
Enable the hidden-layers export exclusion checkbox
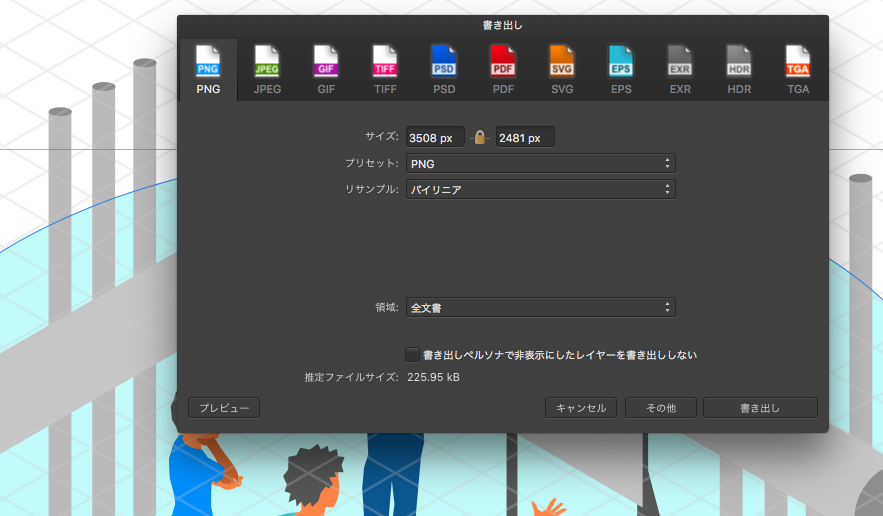tap(412, 354)
